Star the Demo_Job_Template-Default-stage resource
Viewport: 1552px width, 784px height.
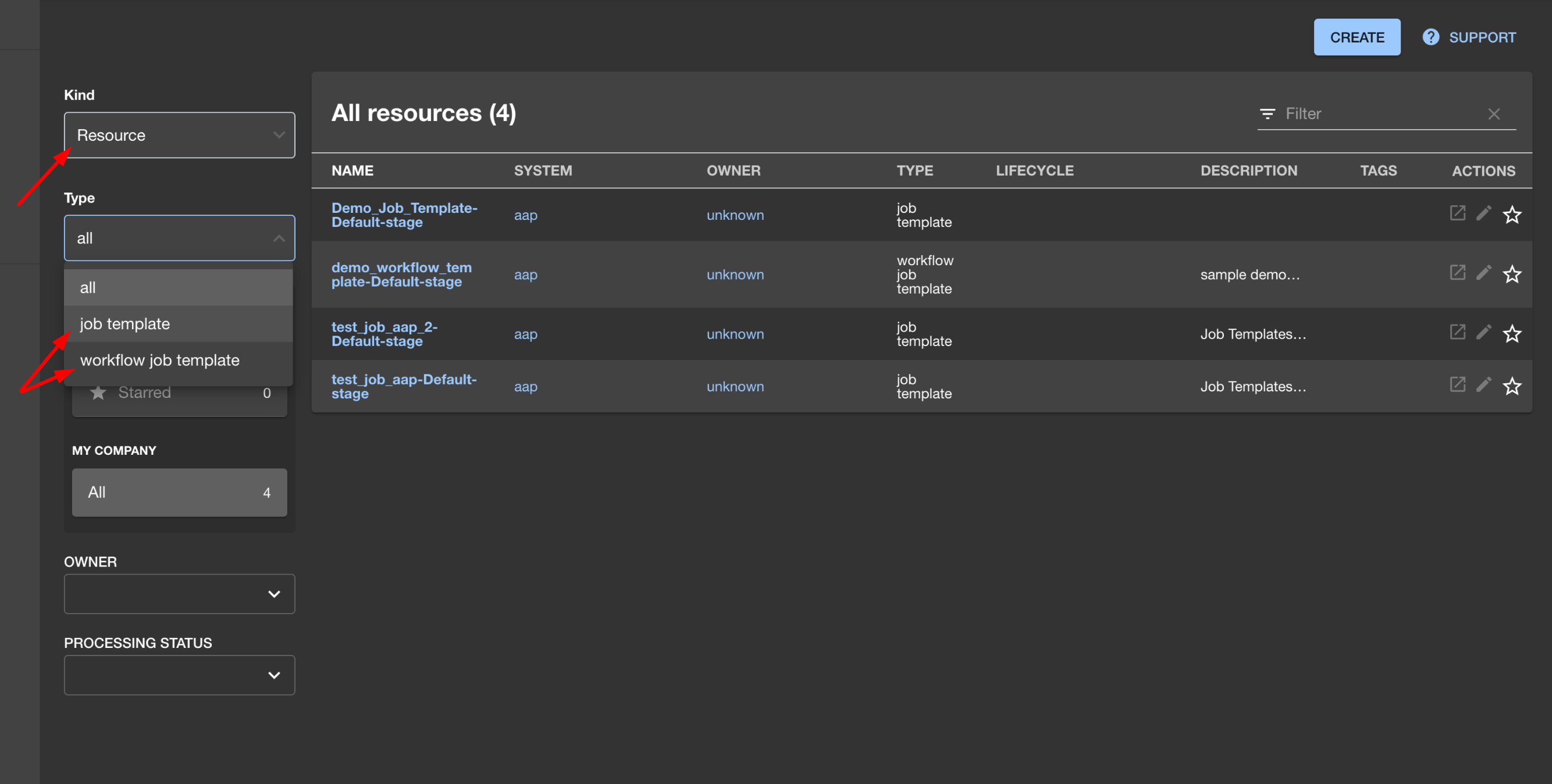coord(1512,215)
